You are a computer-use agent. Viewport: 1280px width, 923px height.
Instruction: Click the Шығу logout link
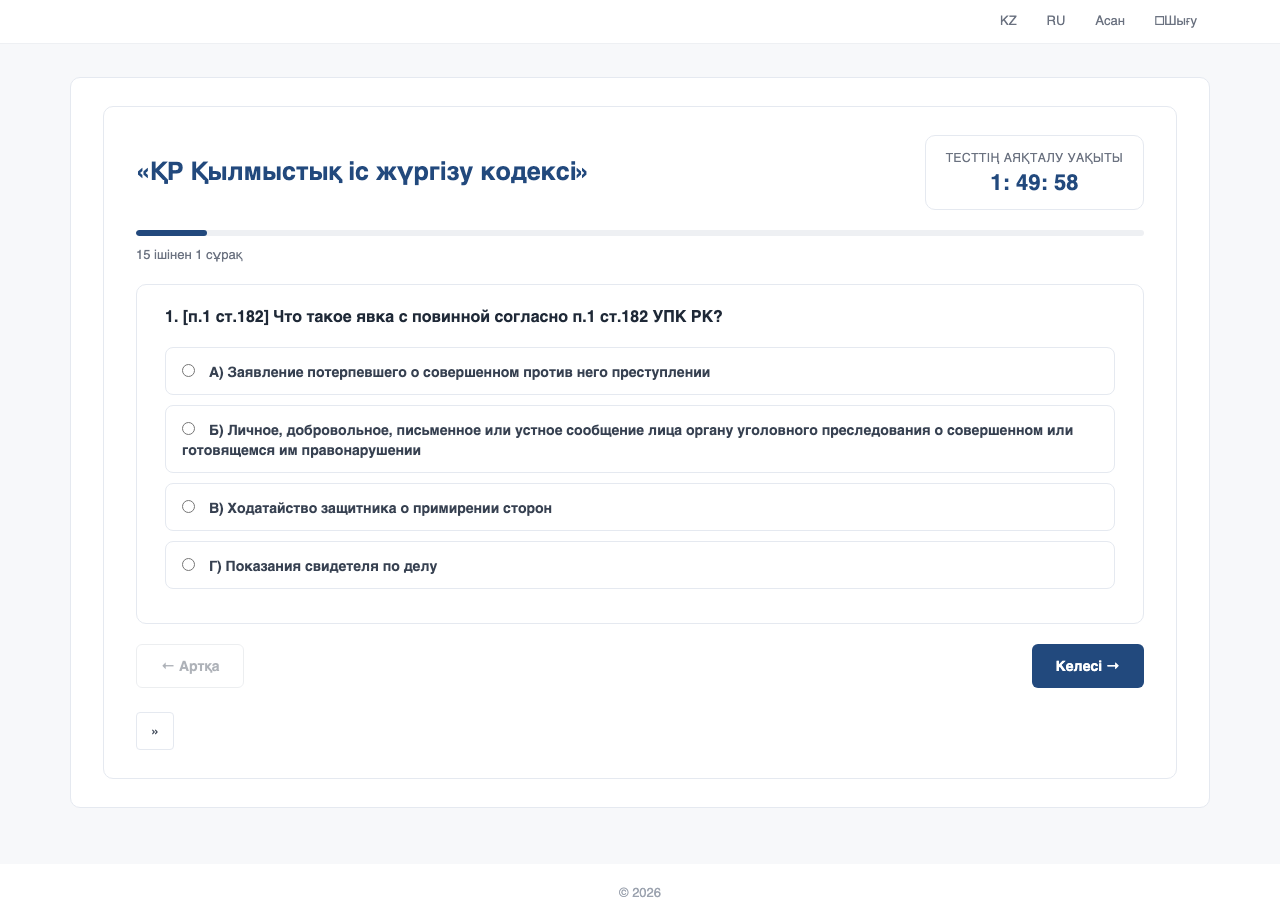tap(1176, 21)
